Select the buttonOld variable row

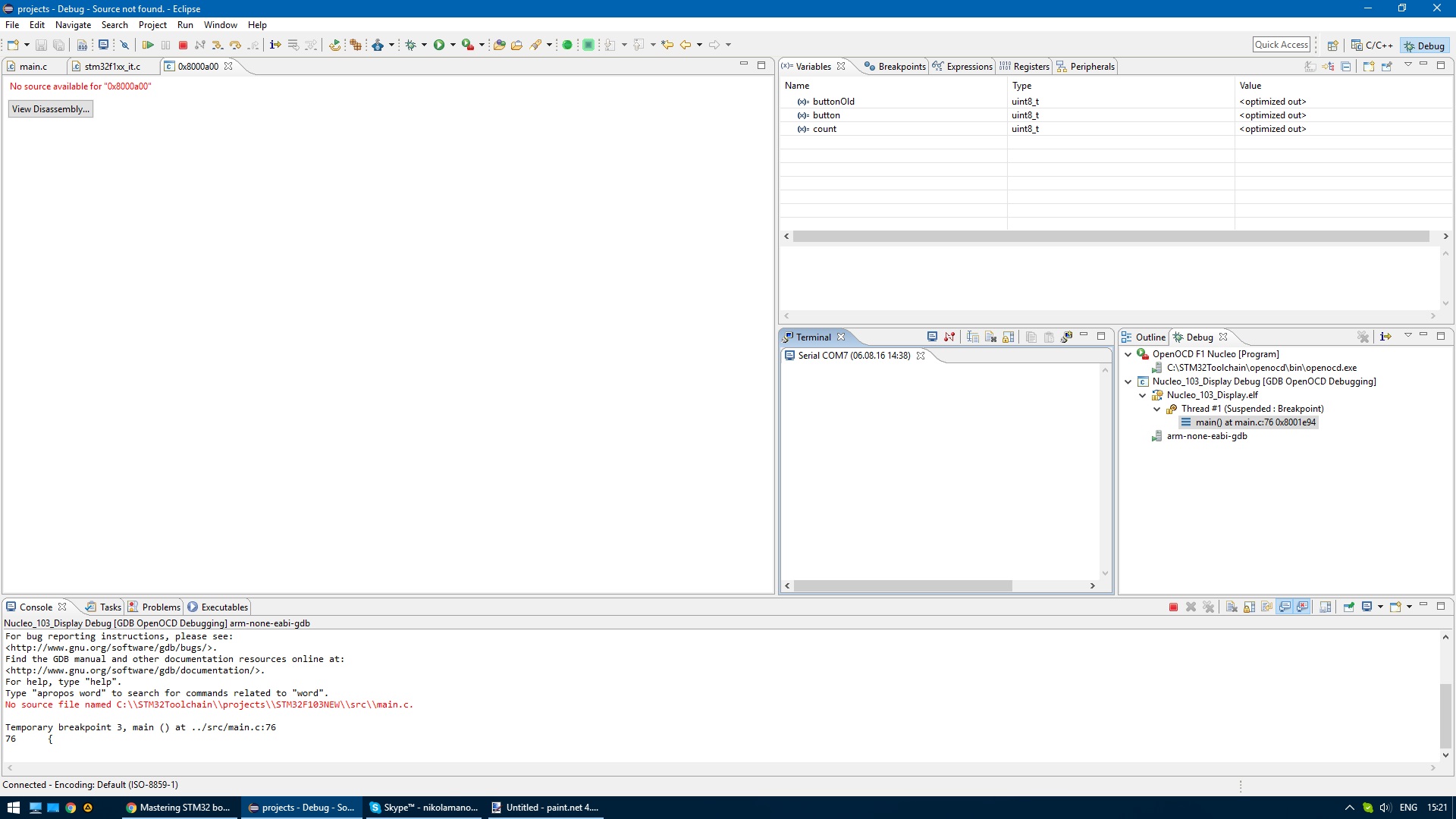click(x=1116, y=102)
